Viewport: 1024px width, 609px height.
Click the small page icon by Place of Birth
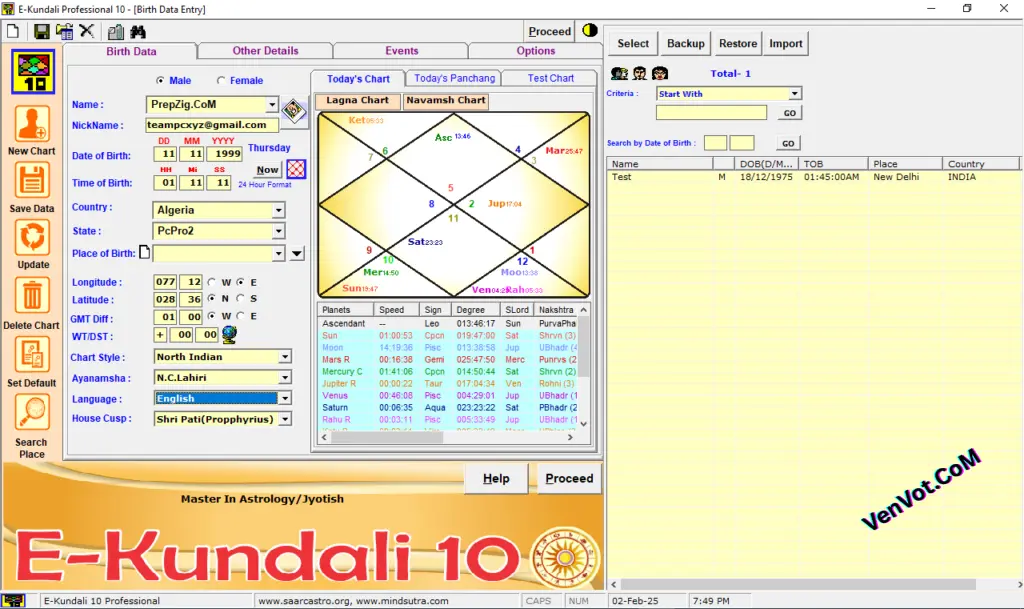coord(145,252)
